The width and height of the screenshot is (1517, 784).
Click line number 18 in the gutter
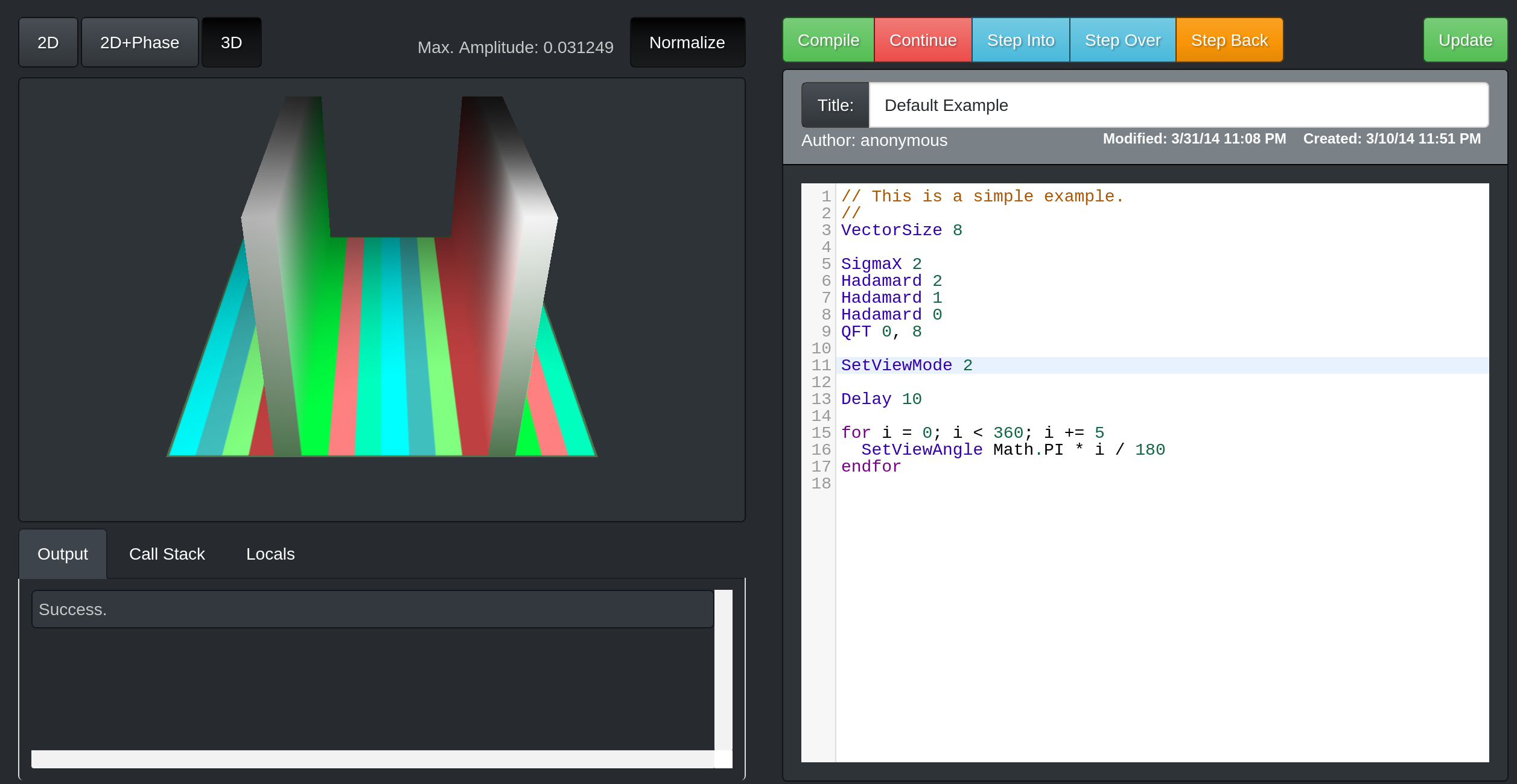click(x=821, y=484)
